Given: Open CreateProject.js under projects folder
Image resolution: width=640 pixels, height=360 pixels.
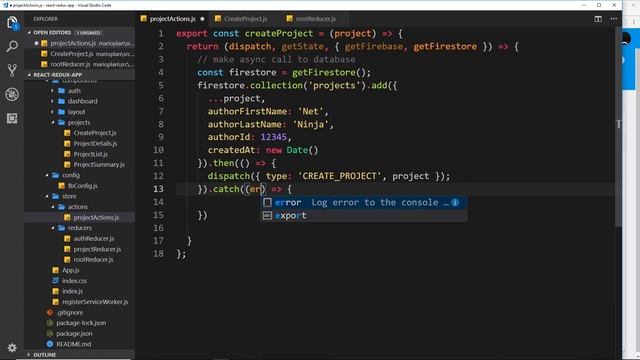Looking at the screenshot, I should 95,133.
